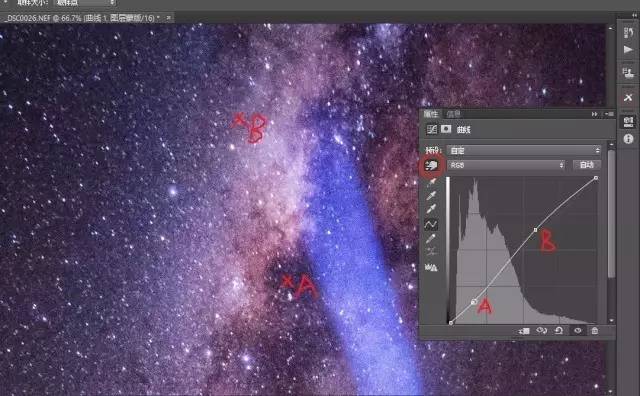Pick the black point eyedropper in Curves

point(431,182)
